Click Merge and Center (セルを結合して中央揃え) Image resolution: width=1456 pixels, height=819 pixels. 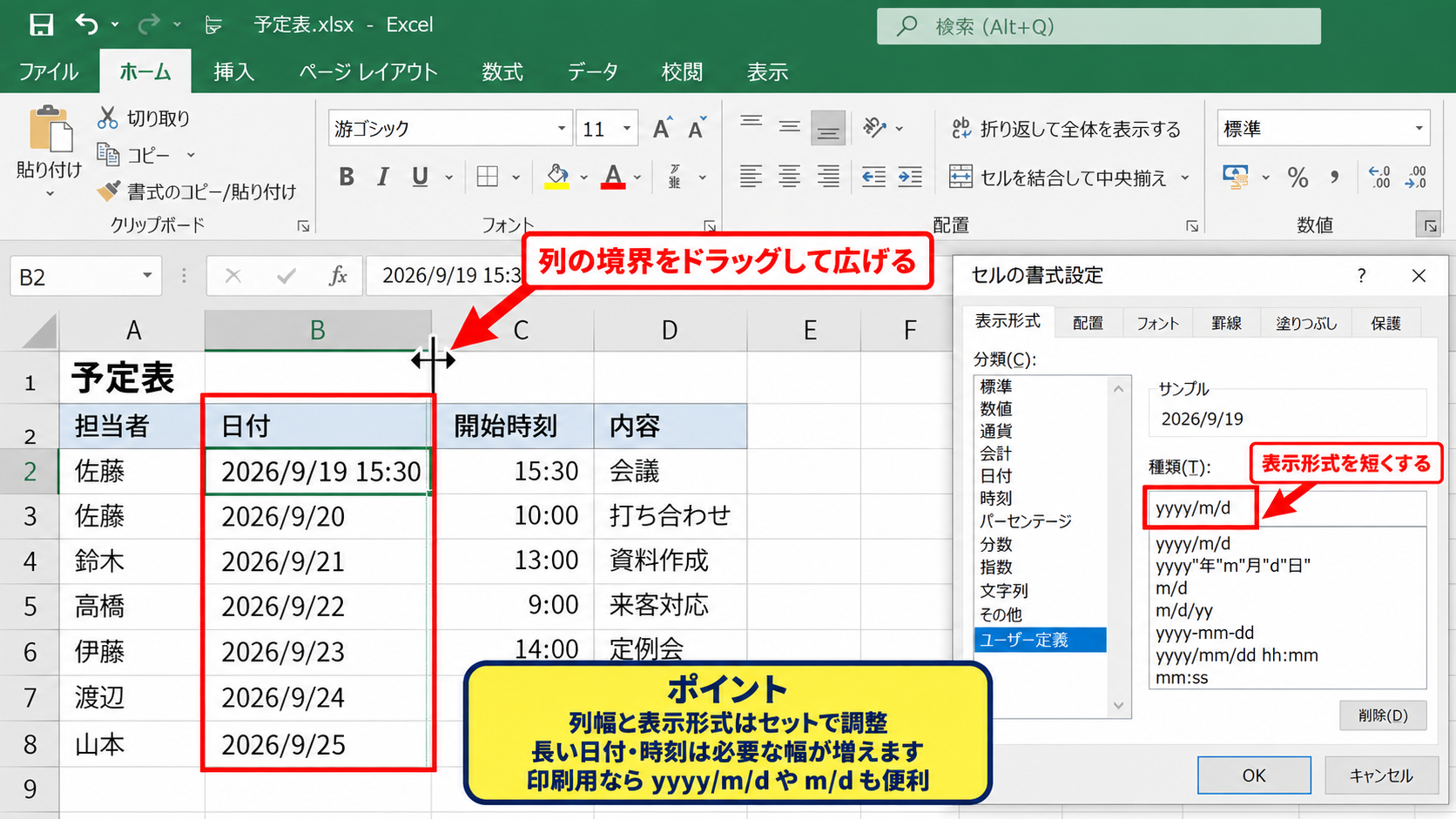coord(1058,178)
